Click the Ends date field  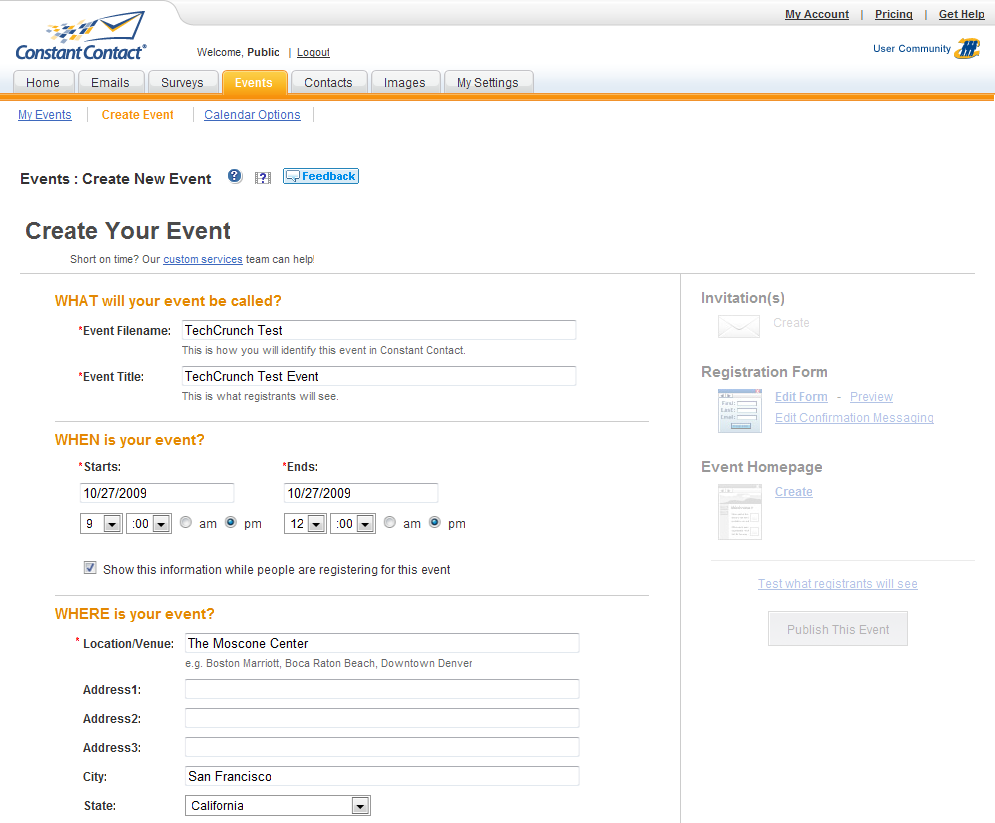coord(361,493)
